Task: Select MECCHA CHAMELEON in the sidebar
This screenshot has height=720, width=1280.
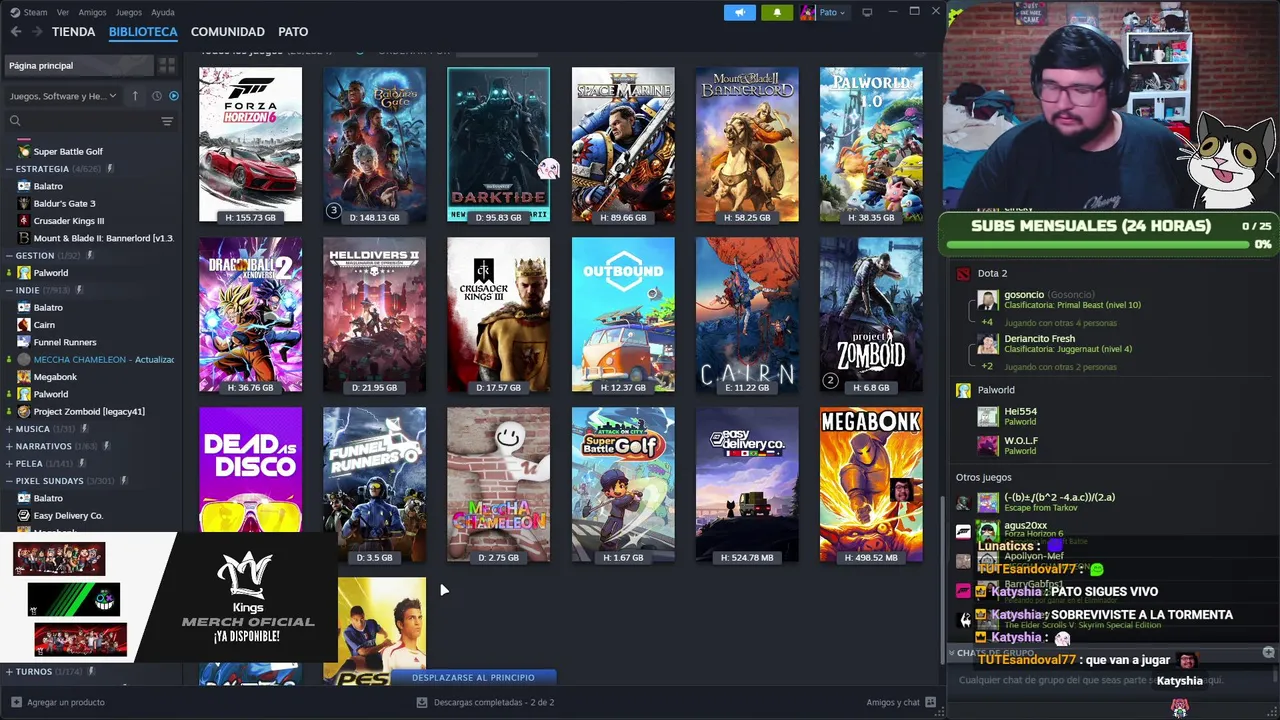Action: pyautogui.click(x=104, y=359)
